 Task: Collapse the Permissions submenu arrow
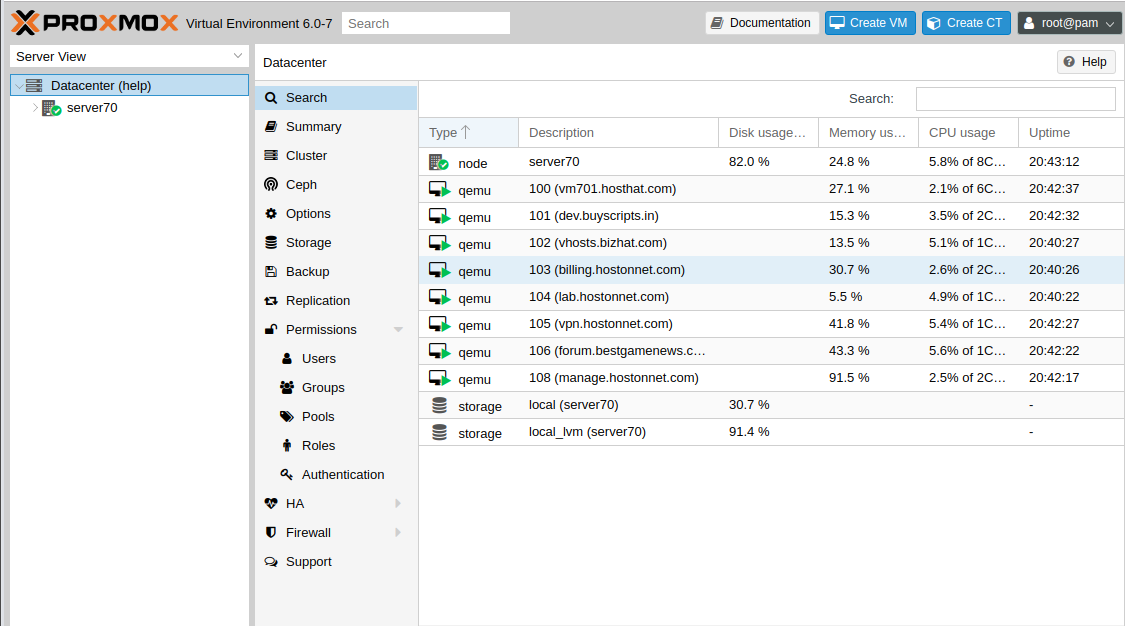click(x=398, y=330)
